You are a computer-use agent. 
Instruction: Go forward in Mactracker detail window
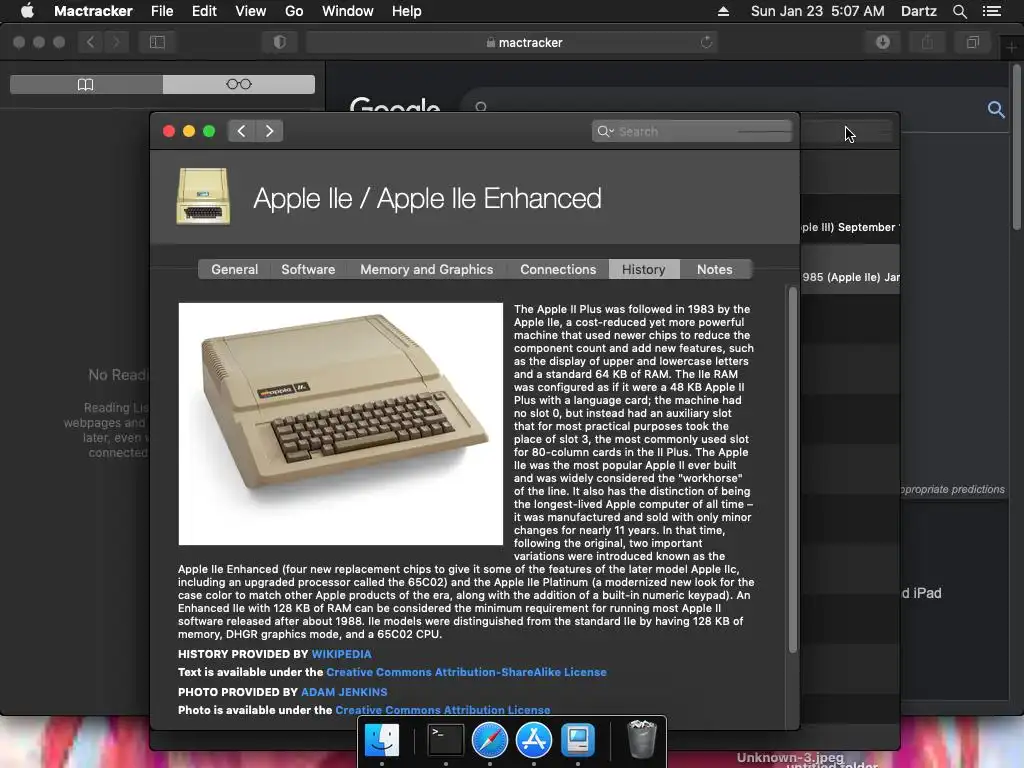[269, 131]
